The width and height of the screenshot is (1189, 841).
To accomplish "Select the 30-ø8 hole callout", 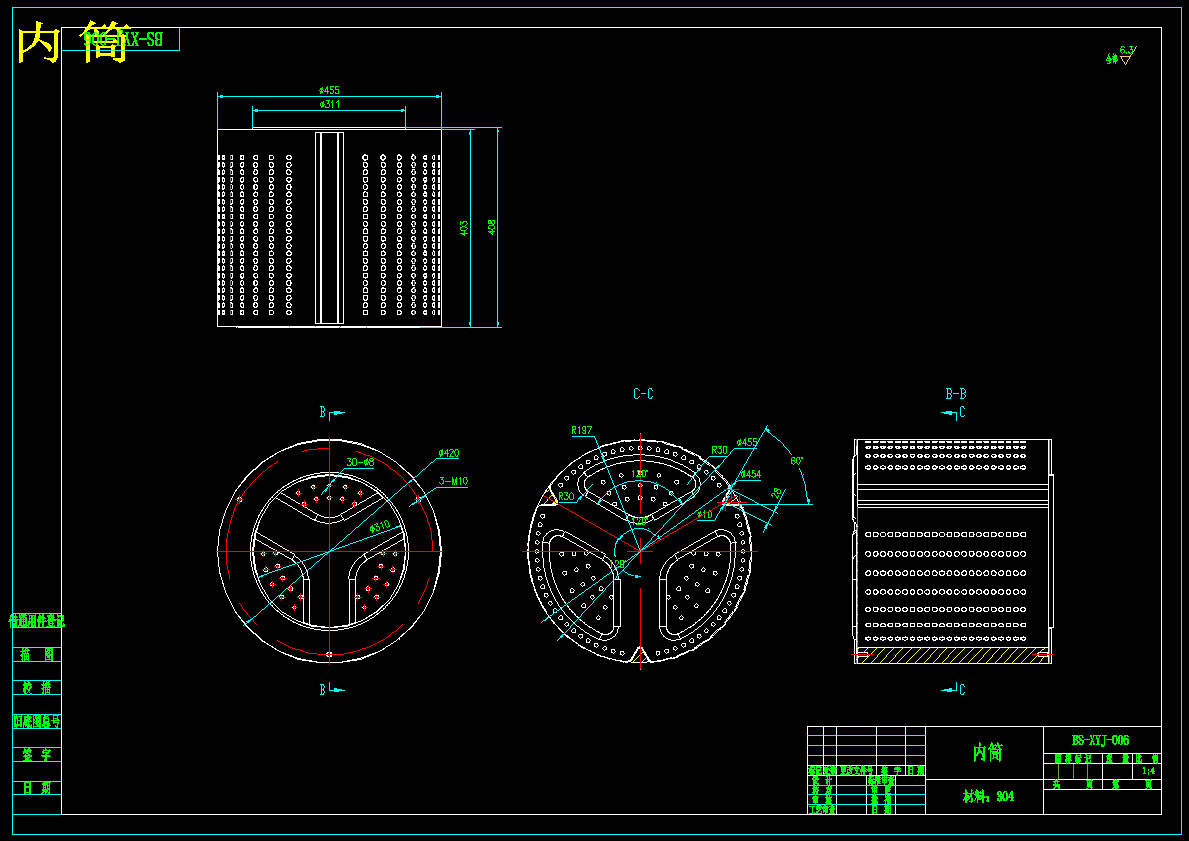I will click(360, 462).
